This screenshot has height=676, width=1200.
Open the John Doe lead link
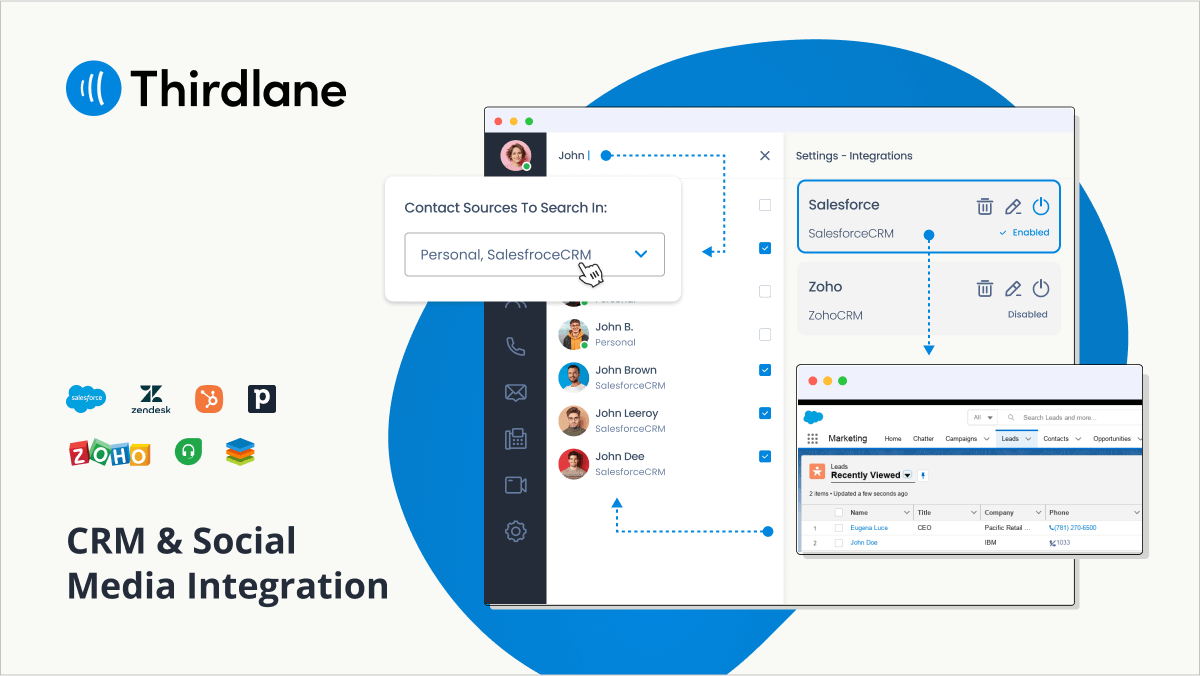[864, 543]
